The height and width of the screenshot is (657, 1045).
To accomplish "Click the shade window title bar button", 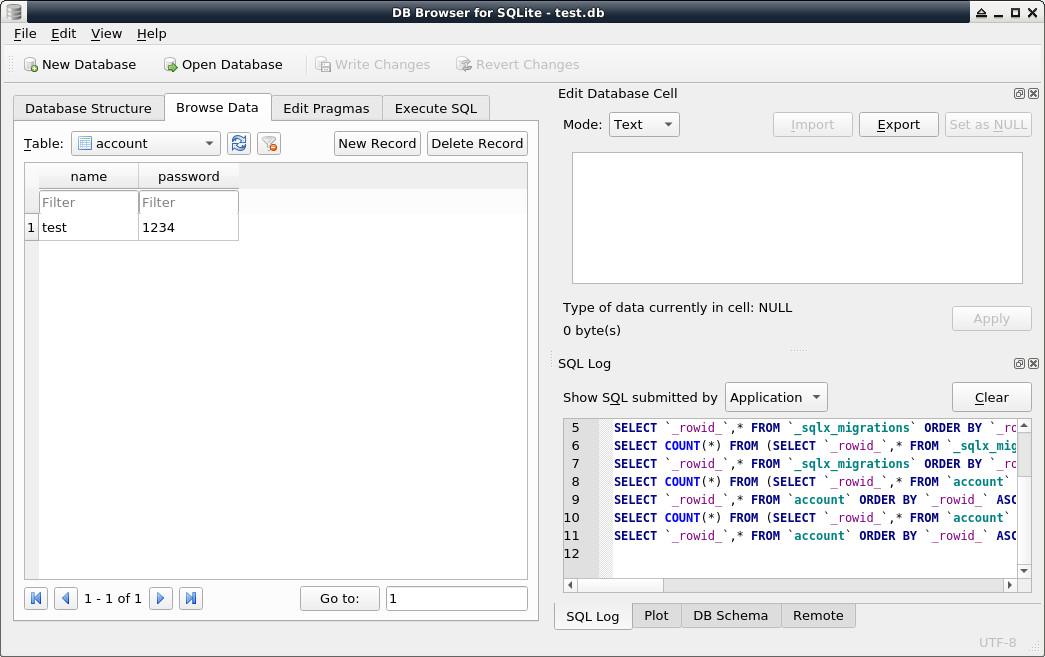I will (x=982, y=13).
